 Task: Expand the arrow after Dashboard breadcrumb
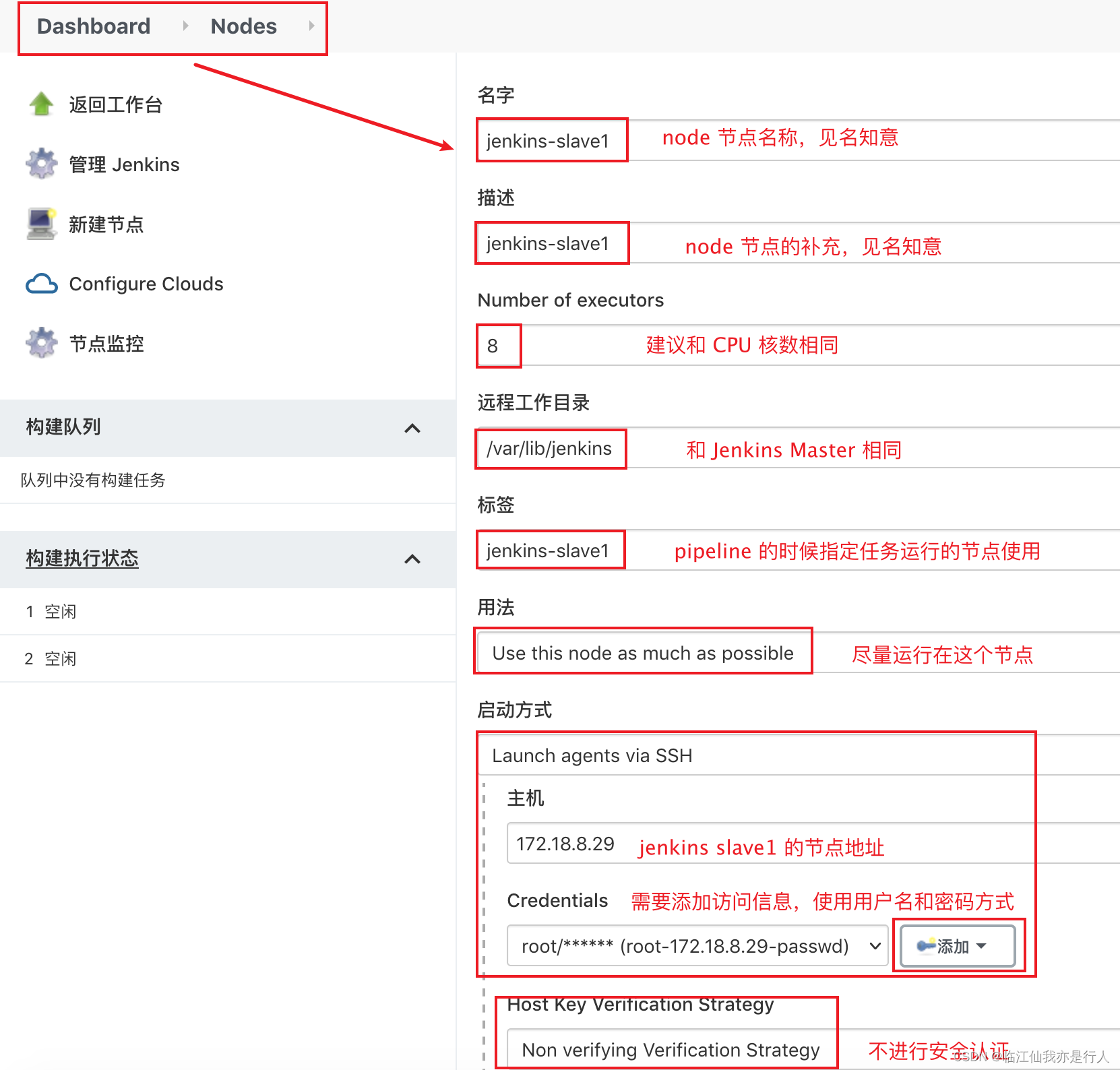185,26
